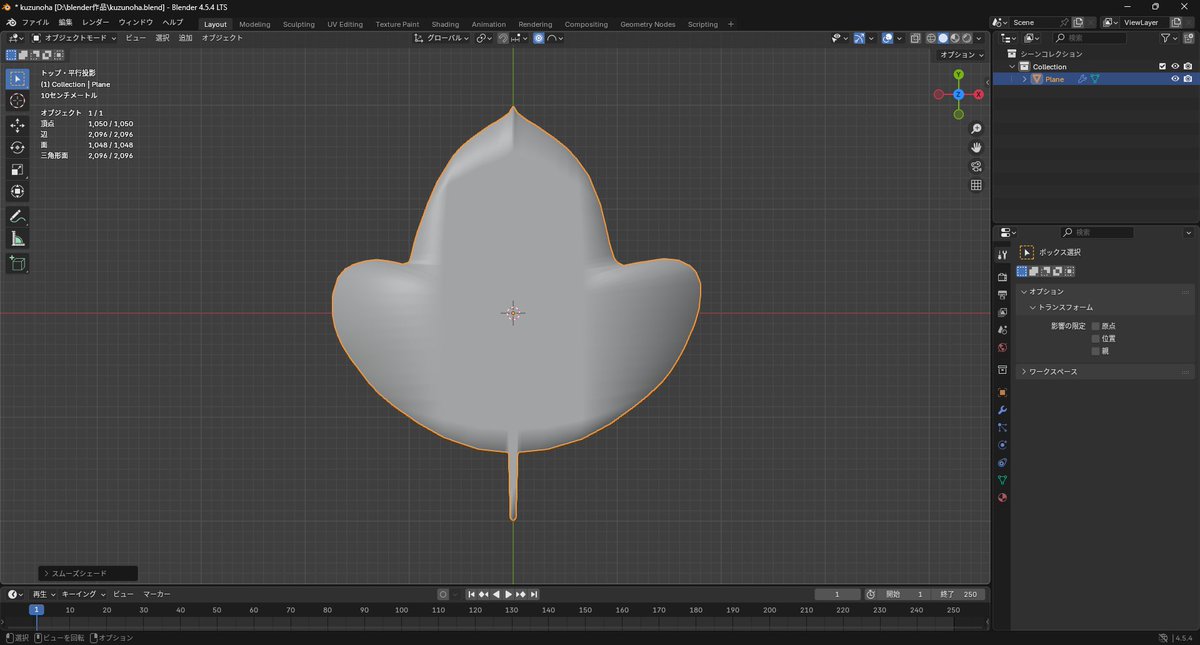
Task: Open the Particles properties tab
Action: 1002,427
